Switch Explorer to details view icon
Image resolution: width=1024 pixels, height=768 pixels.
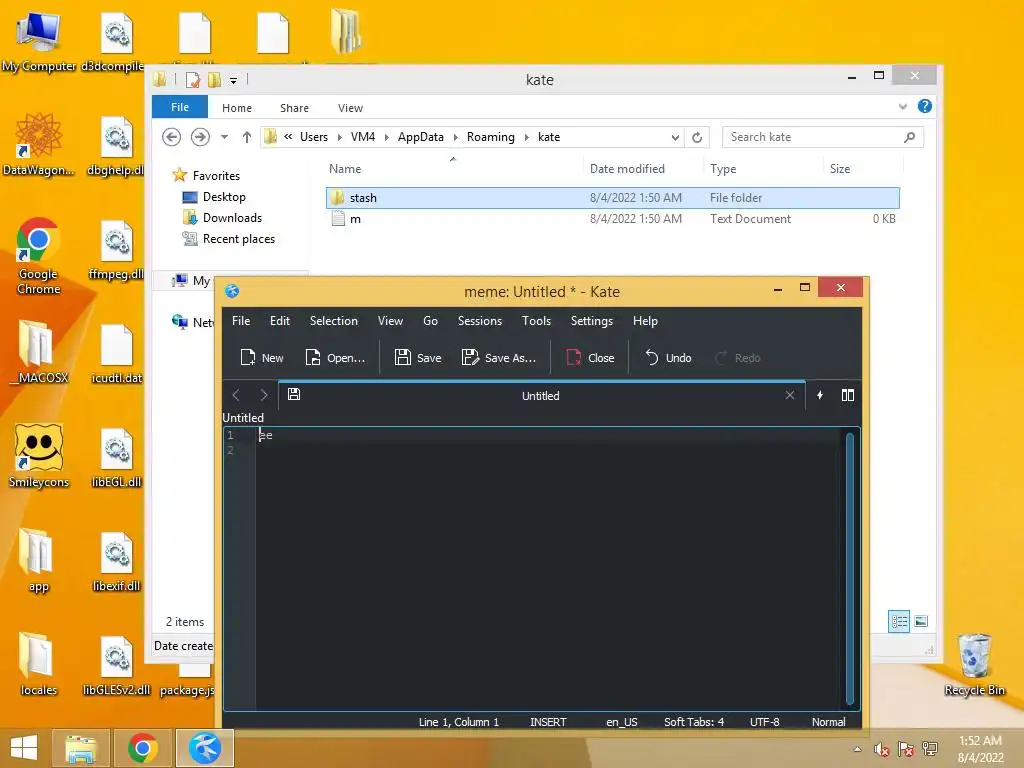(x=899, y=621)
